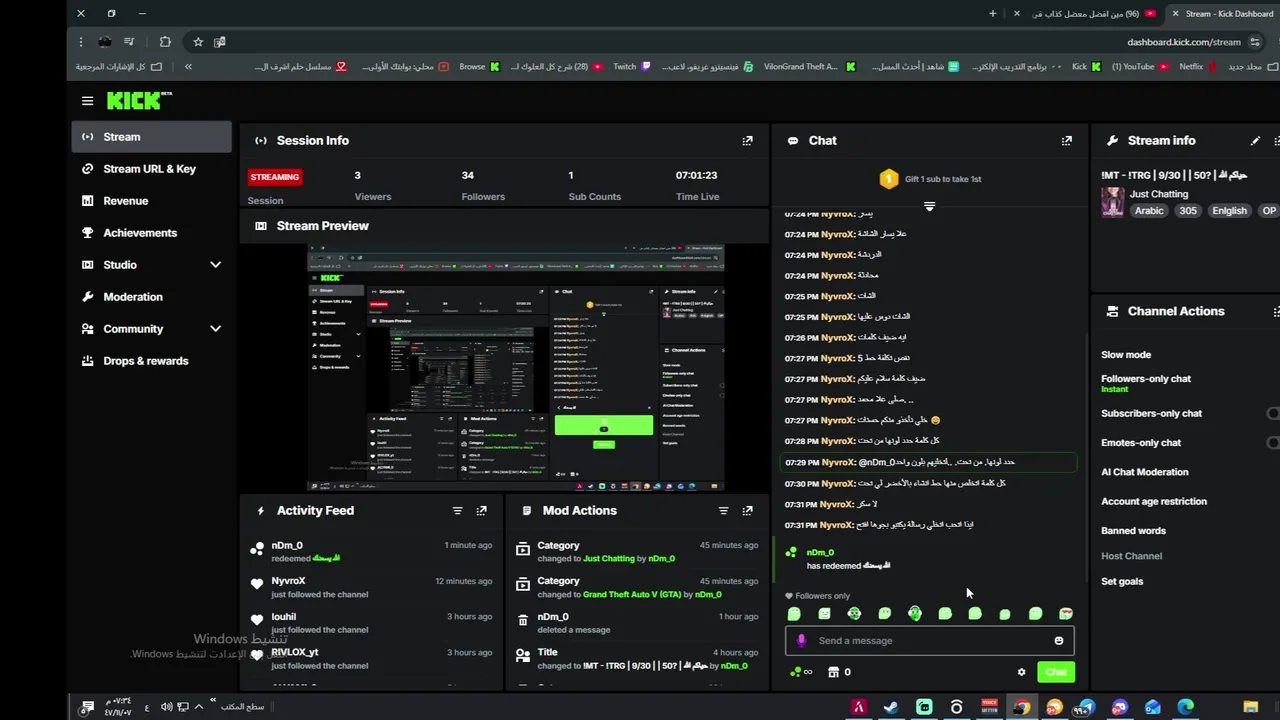The image size is (1280, 720).
Task: Pop out the Activity Feed panel
Action: tap(481, 511)
